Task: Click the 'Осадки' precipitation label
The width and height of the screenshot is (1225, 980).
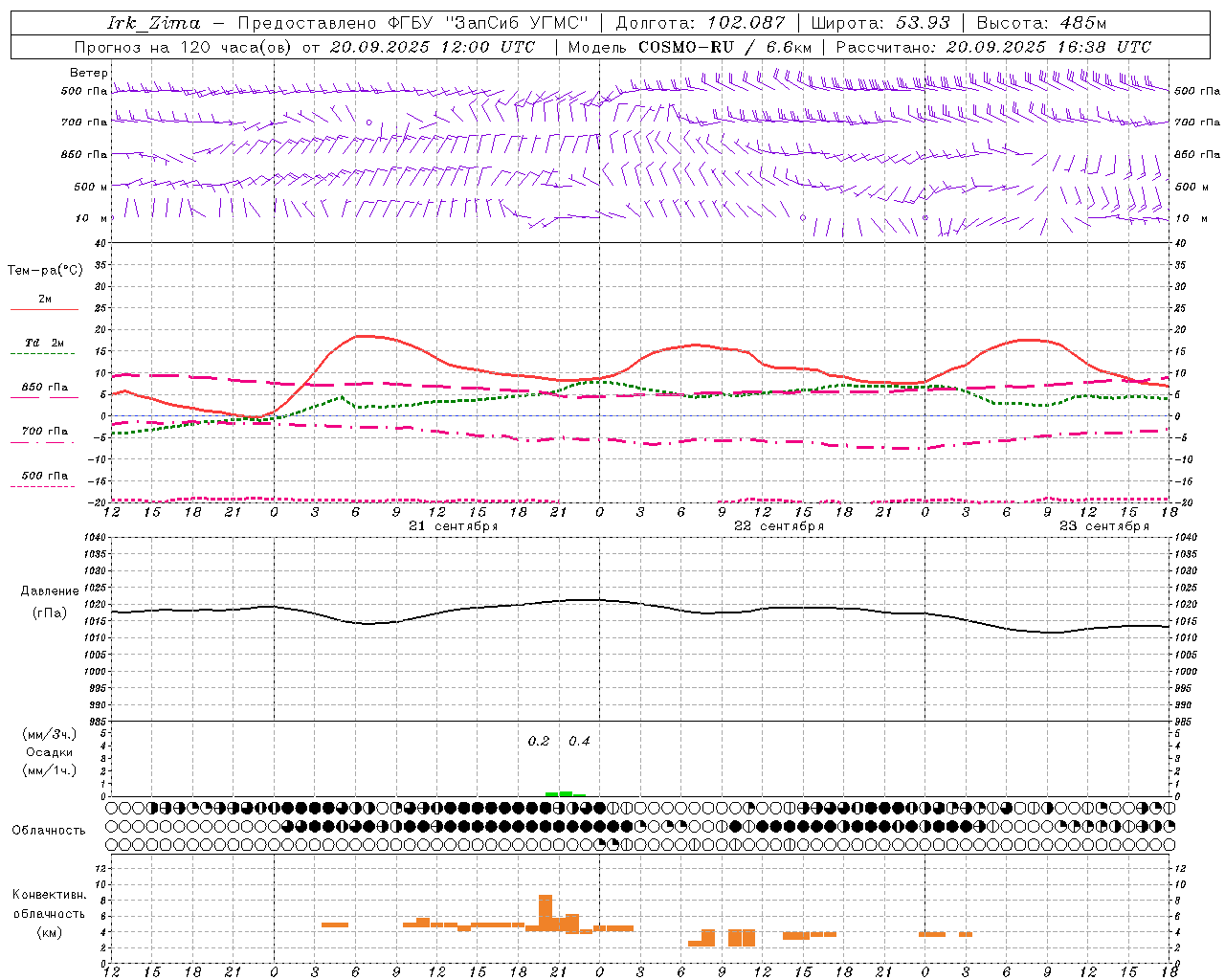Action: 50,752
